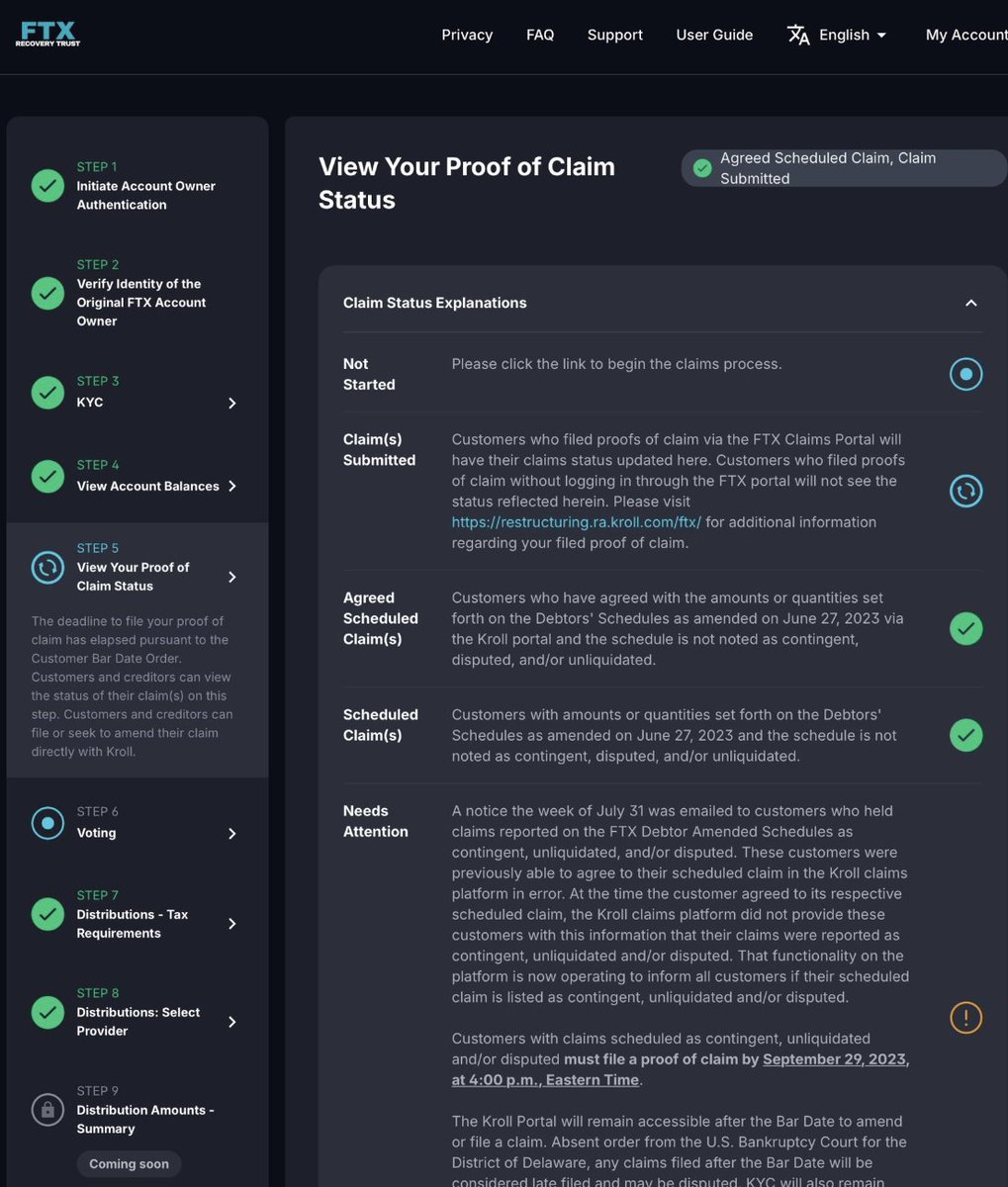
Task: Click the Not Started status circle icon
Action: click(x=966, y=374)
